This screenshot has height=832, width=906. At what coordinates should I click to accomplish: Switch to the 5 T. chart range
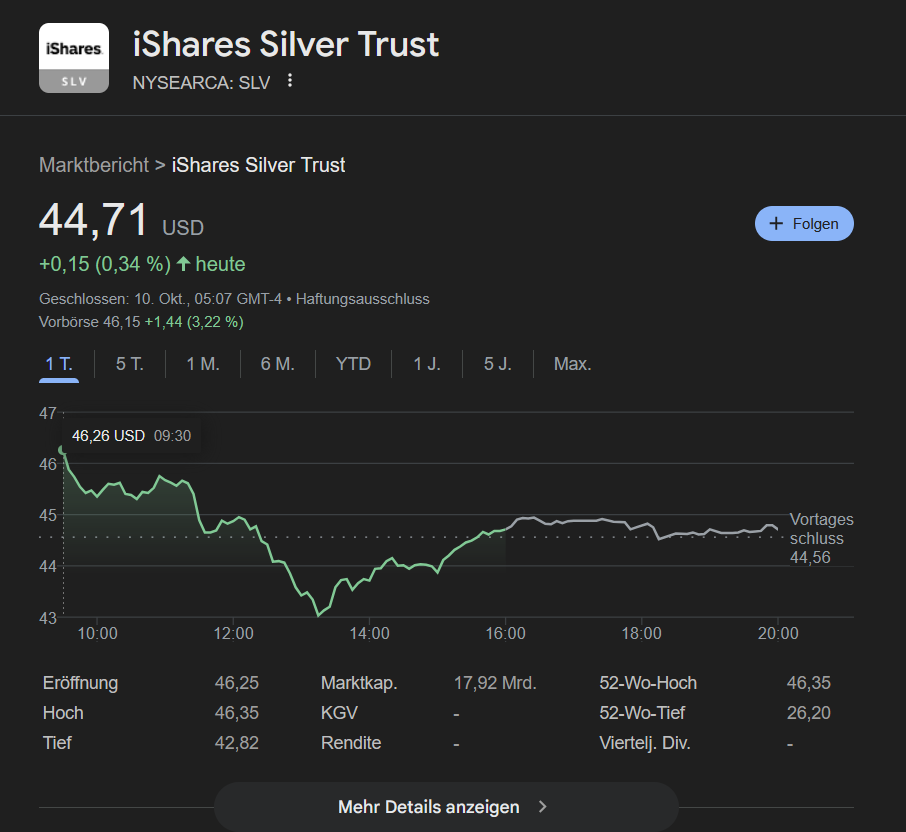click(x=129, y=364)
